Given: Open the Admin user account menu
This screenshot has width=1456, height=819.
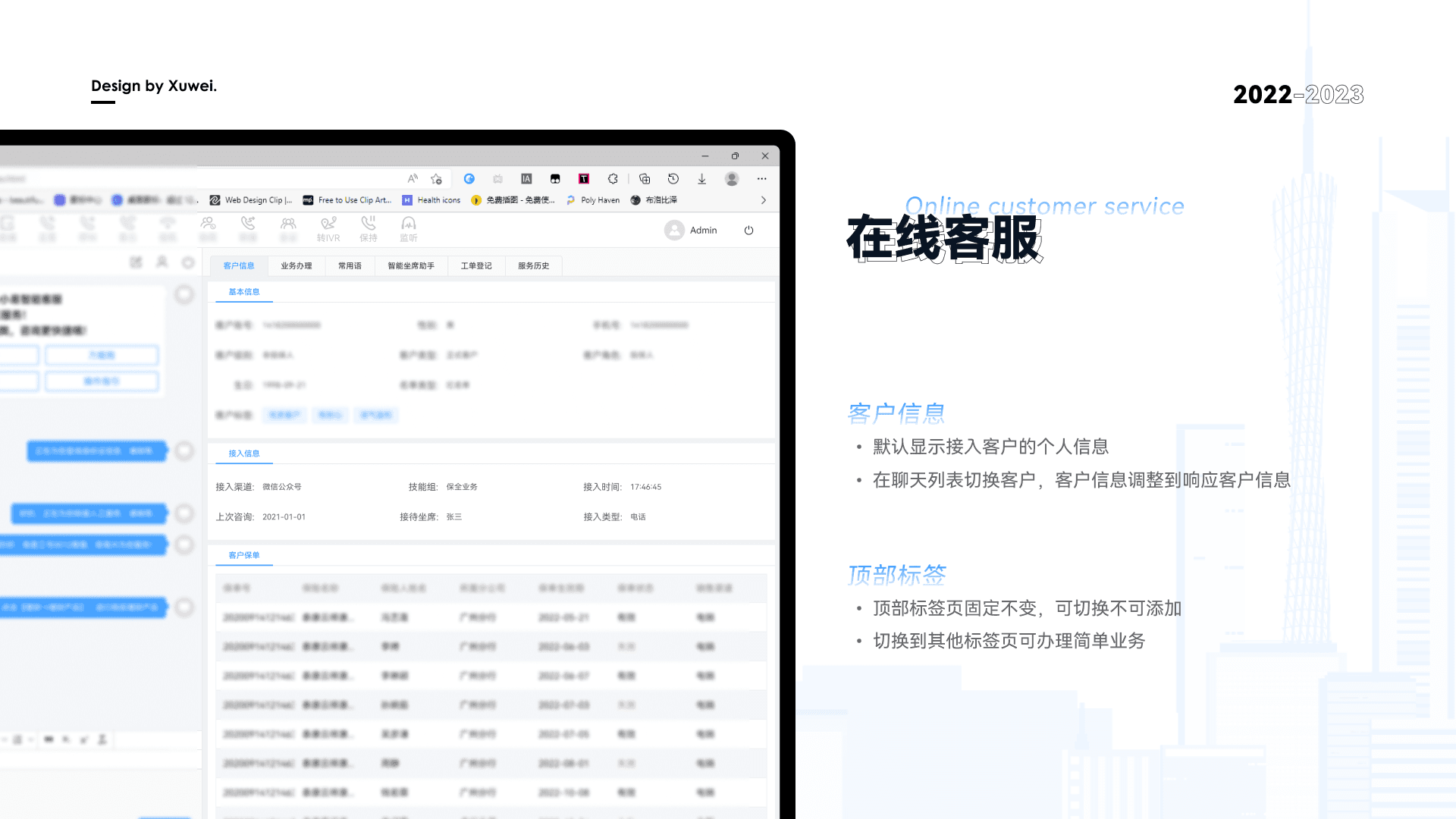Looking at the screenshot, I should tap(691, 231).
